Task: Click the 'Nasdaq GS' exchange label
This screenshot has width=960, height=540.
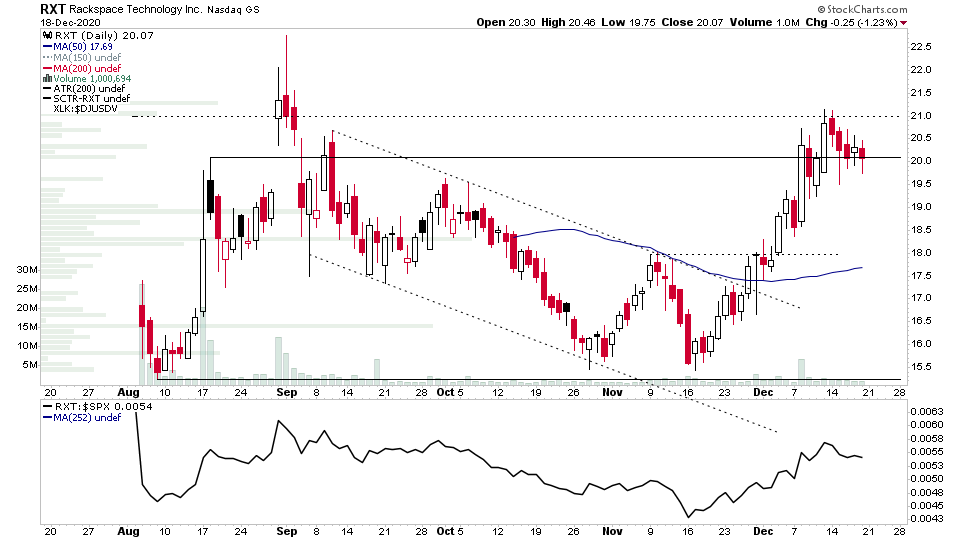Action: click(x=233, y=10)
